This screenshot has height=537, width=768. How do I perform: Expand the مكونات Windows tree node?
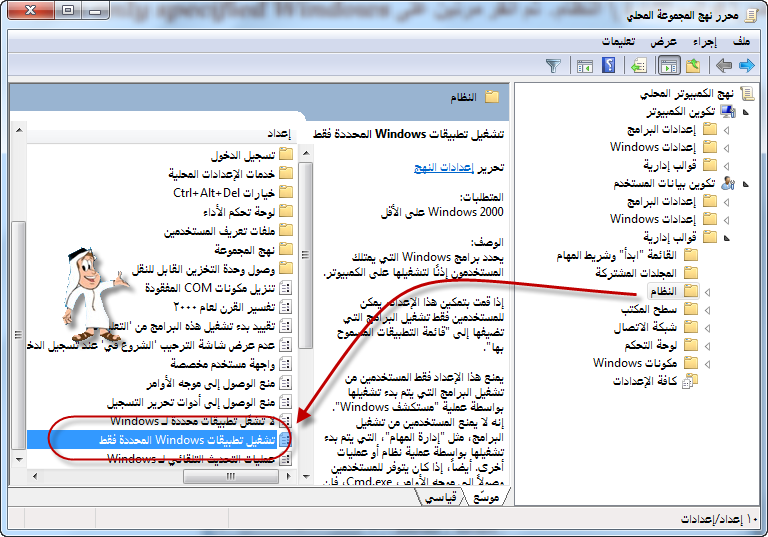tap(708, 364)
